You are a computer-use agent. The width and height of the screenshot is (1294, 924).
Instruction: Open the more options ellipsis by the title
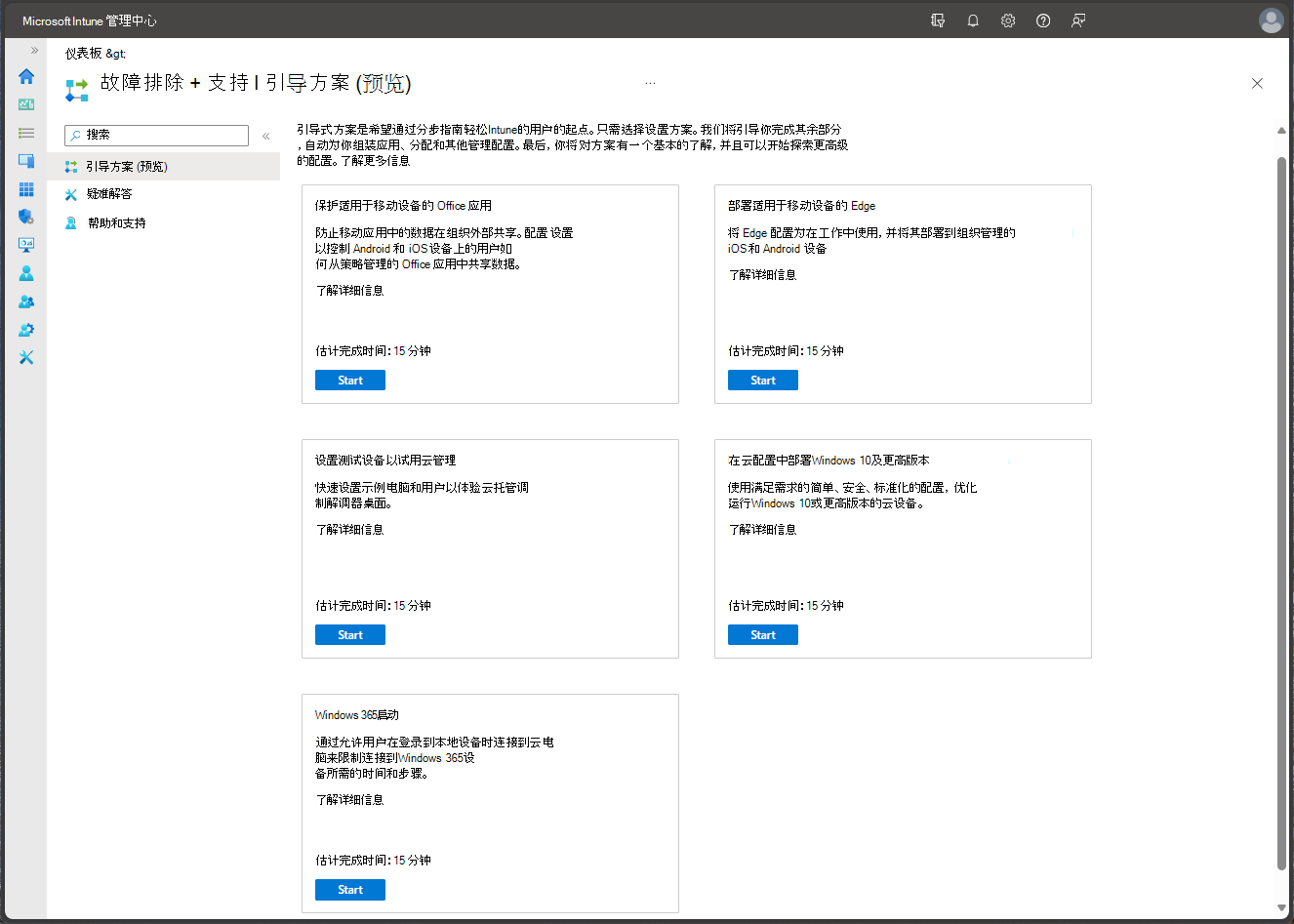coord(650,84)
